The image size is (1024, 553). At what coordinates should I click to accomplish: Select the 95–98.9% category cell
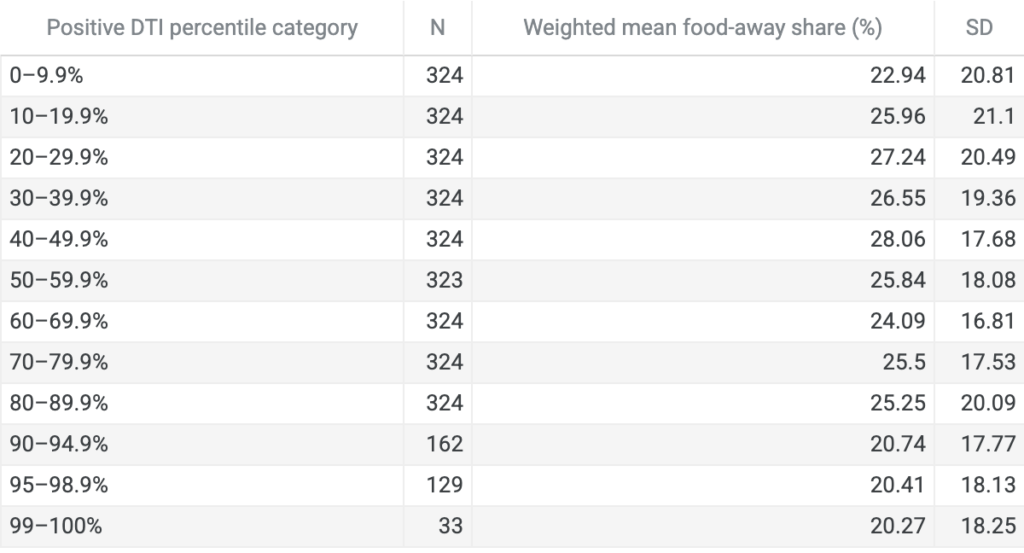tap(59, 484)
